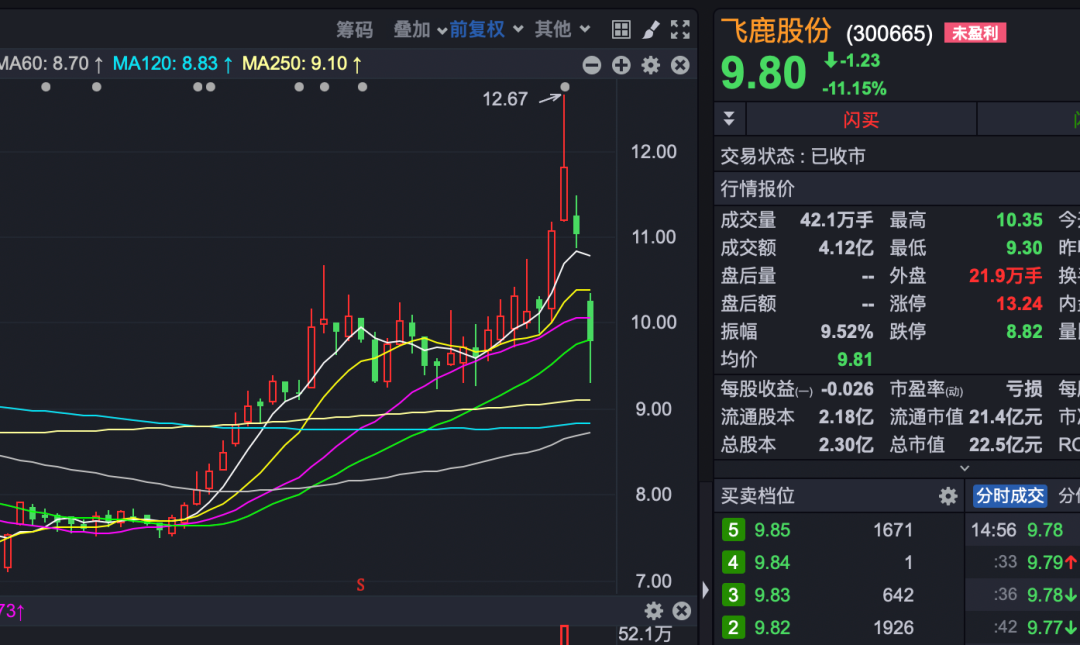The image size is (1080, 645).
Task: Close the volume sub-chart indicator
Action: click(x=682, y=611)
